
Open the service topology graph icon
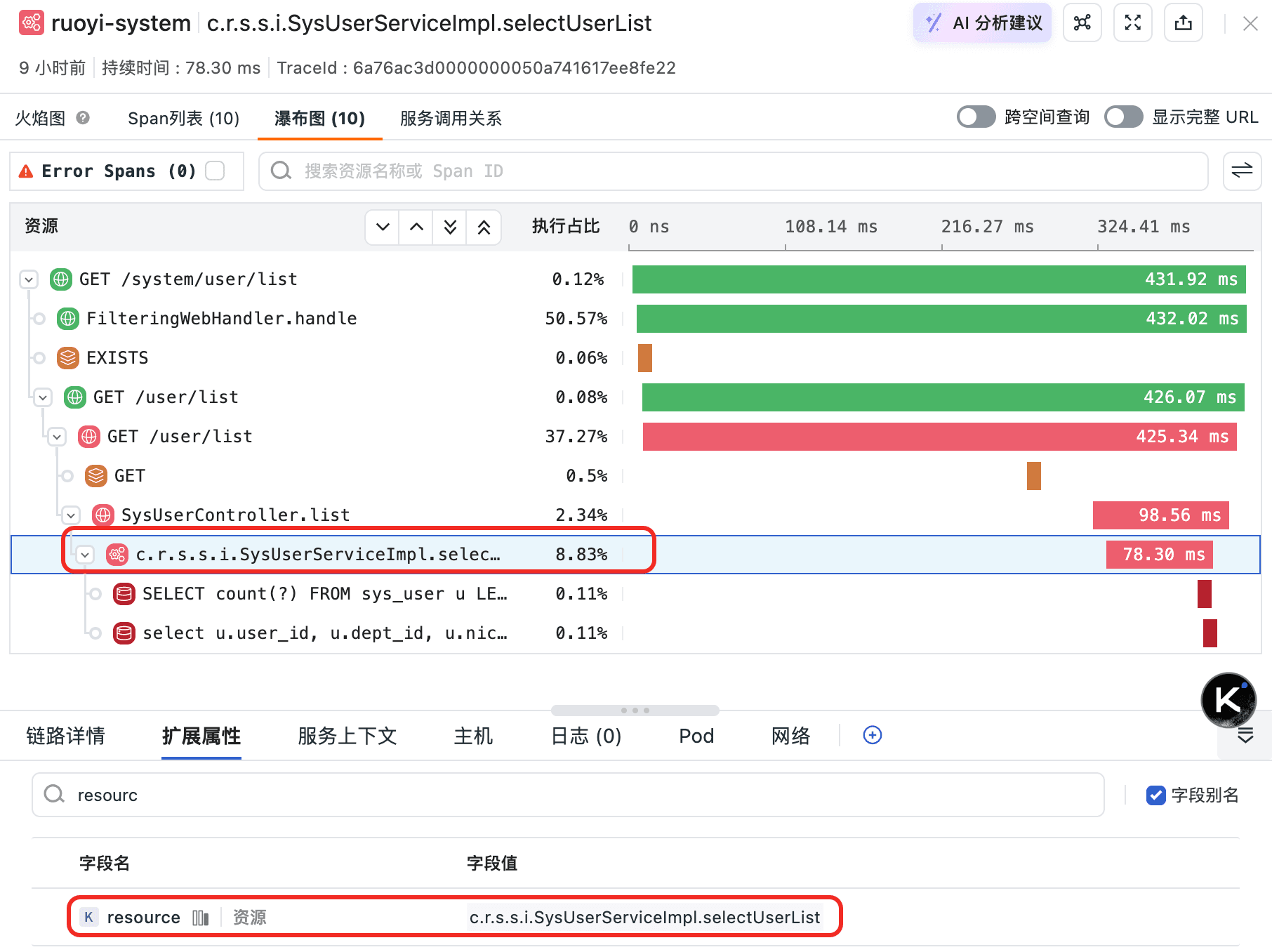coord(1082,23)
